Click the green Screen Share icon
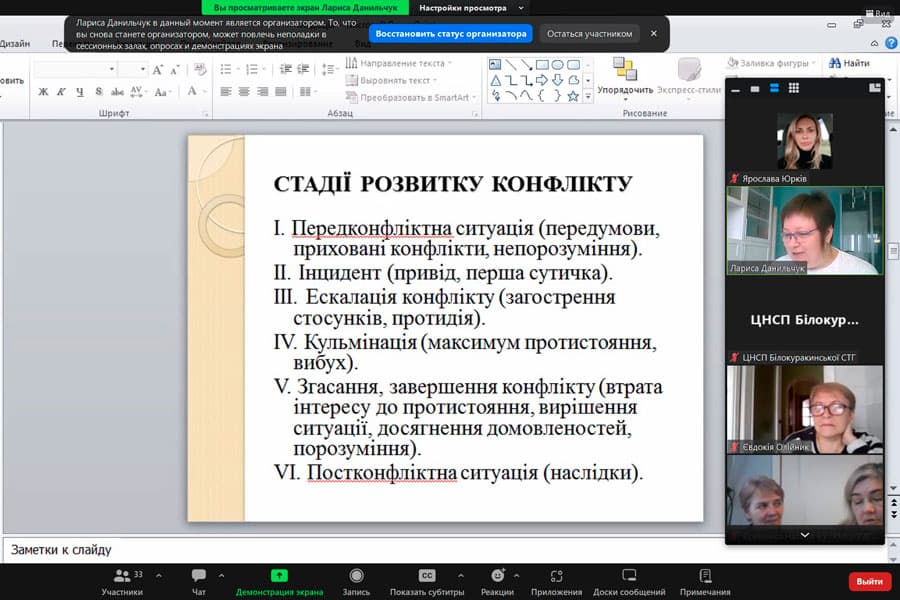Image resolution: width=900 pixels, height=600 pixels. [279, 576]
